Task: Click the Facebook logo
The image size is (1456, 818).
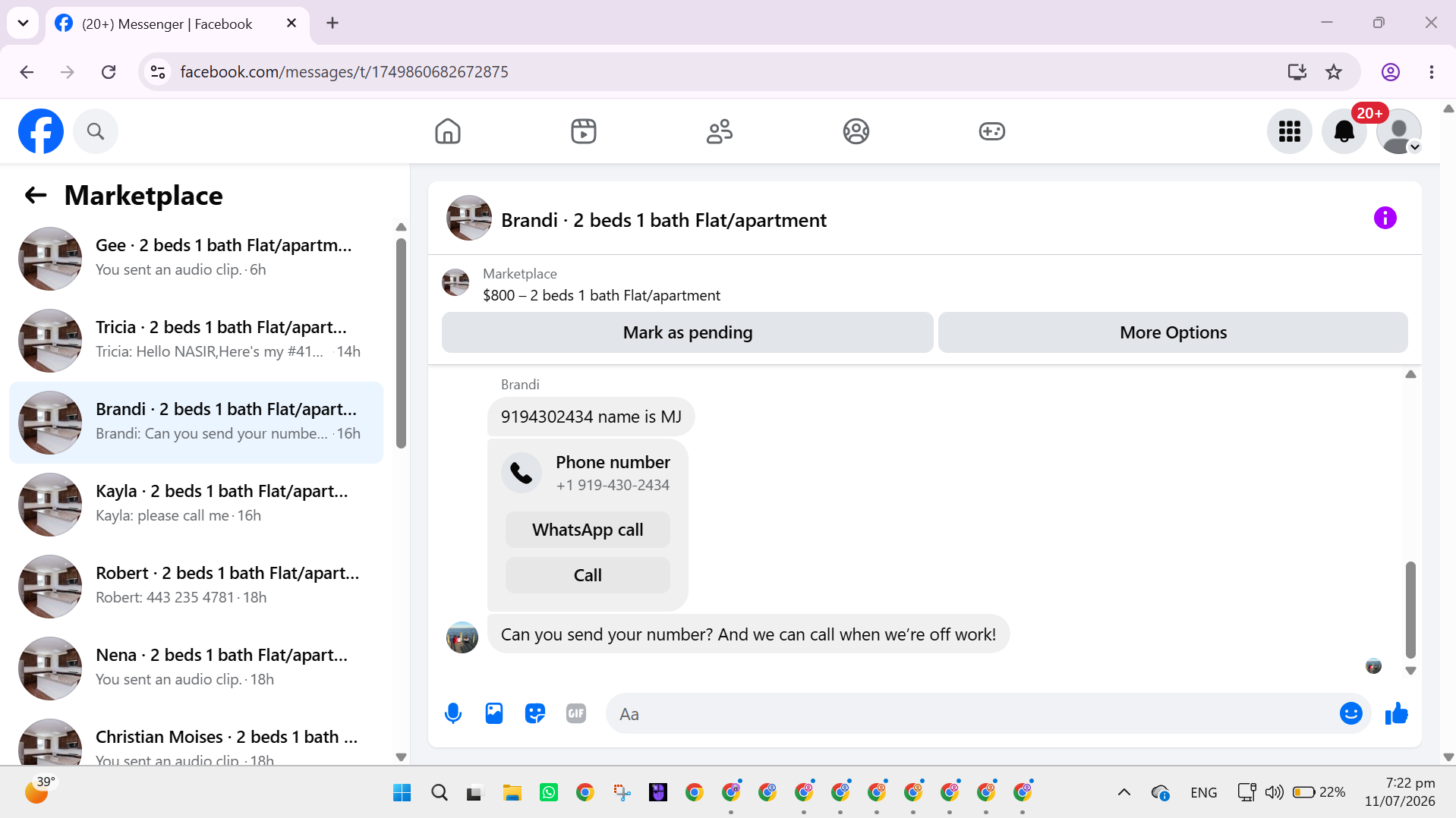Action: click(41, 131)
